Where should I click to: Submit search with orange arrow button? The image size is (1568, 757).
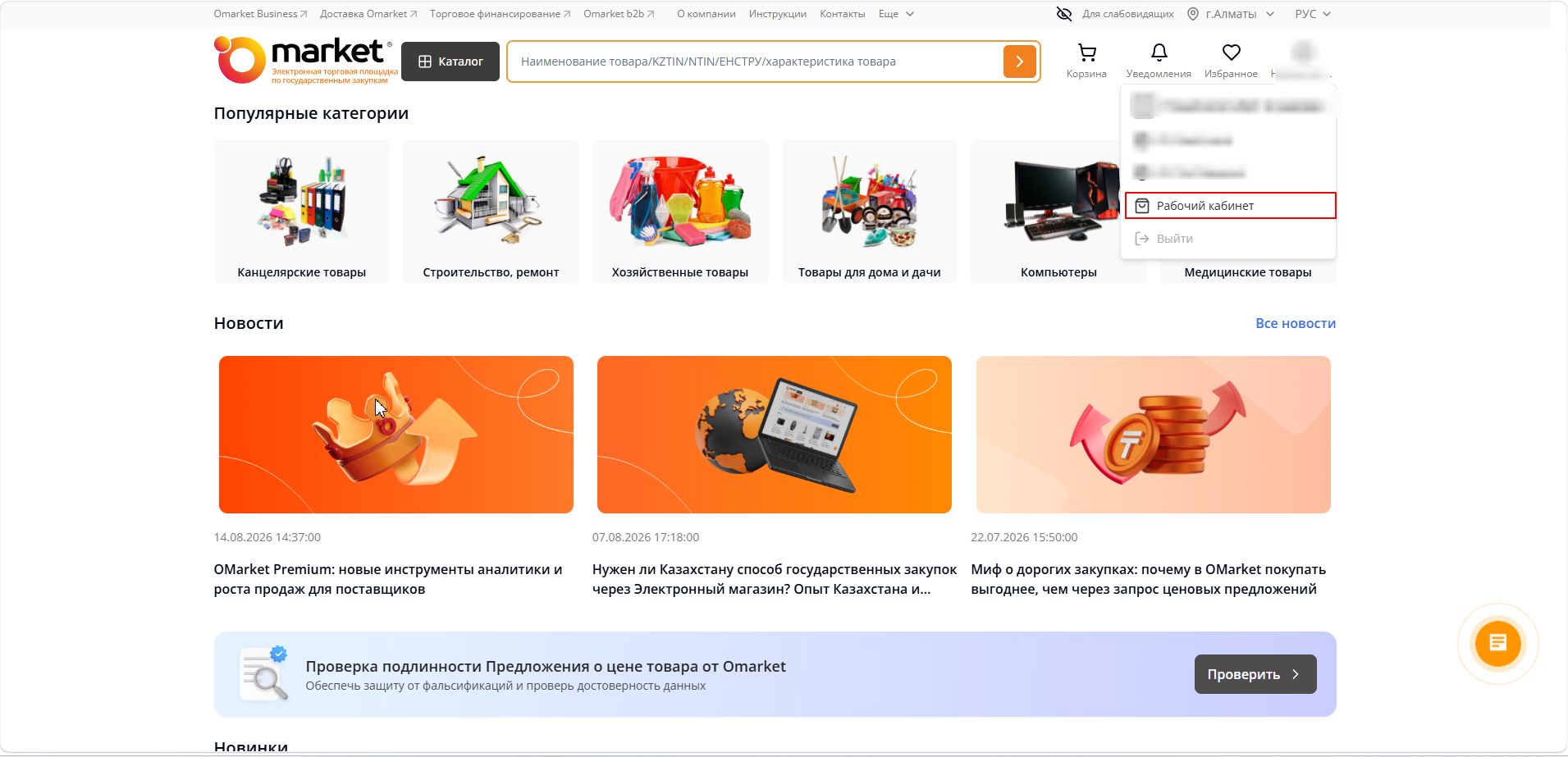[1019, 62]
